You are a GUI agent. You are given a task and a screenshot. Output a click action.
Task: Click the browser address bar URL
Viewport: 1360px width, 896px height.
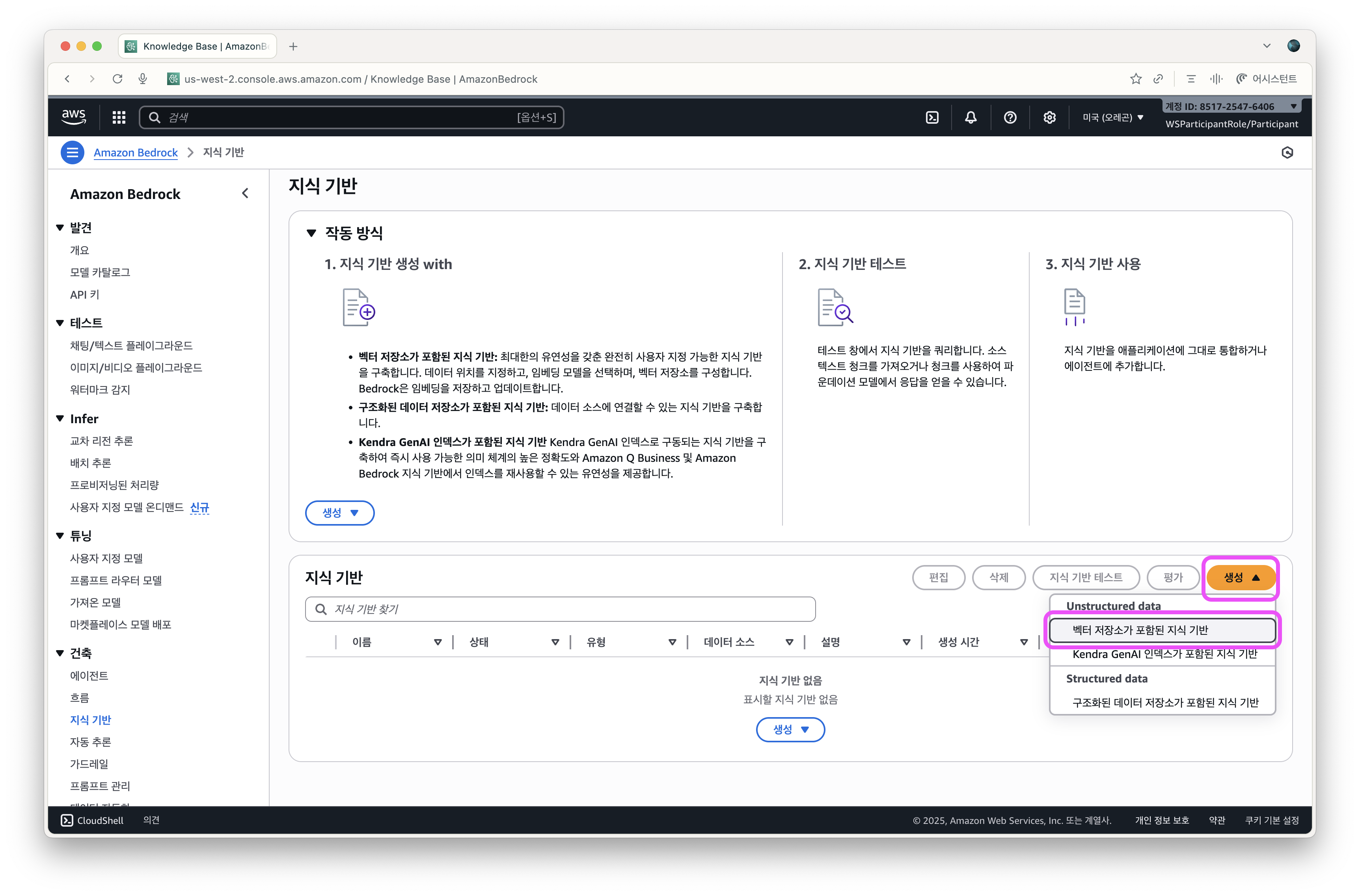(x=361, y=79)
